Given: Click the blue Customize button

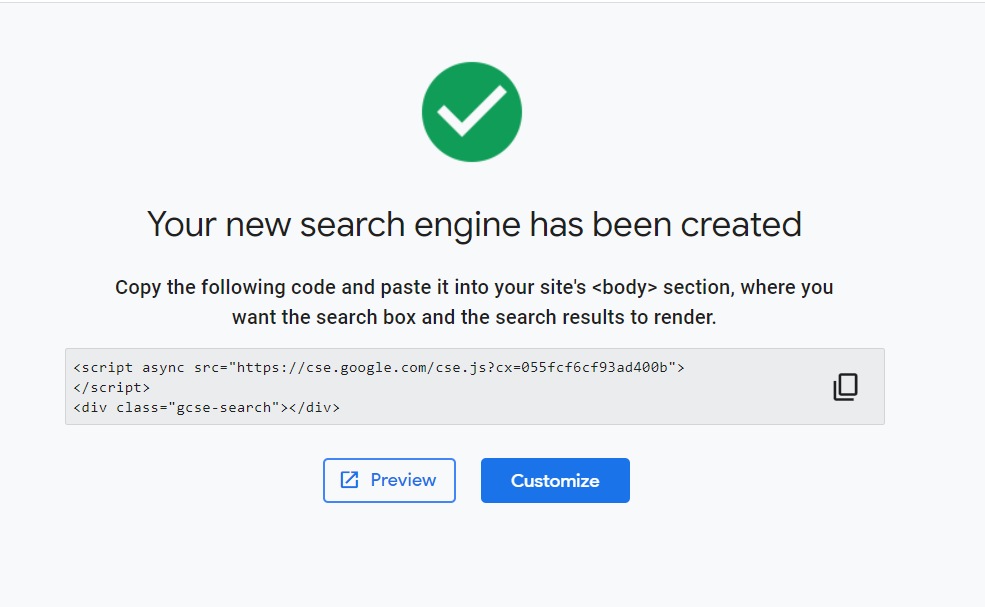Looking at the screenshot, I should pos(555,480).
